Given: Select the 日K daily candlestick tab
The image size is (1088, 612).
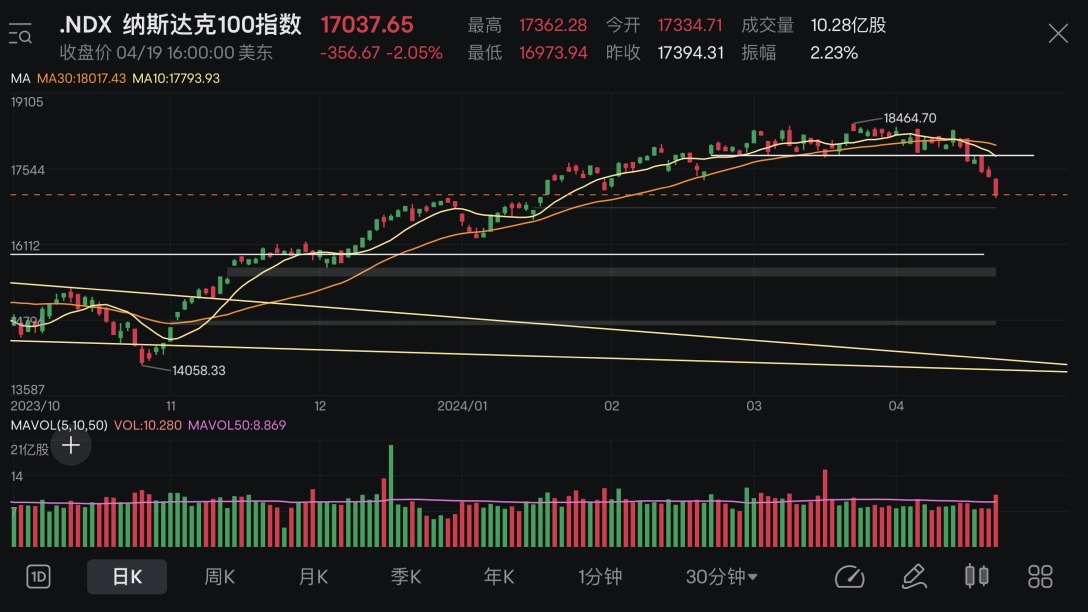Looking at the screenshot, I should 127,577.
